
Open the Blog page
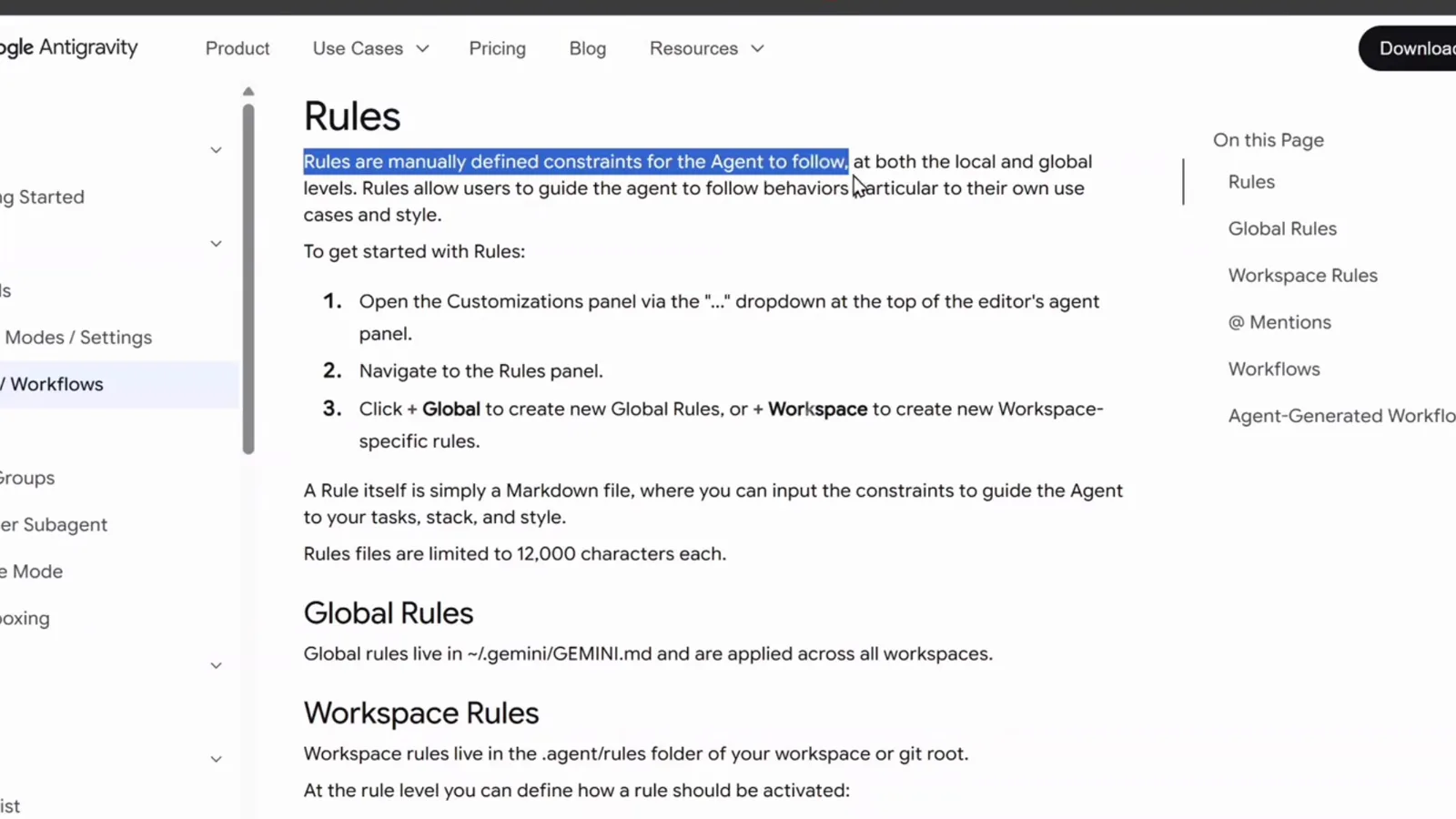click(588, 48)
